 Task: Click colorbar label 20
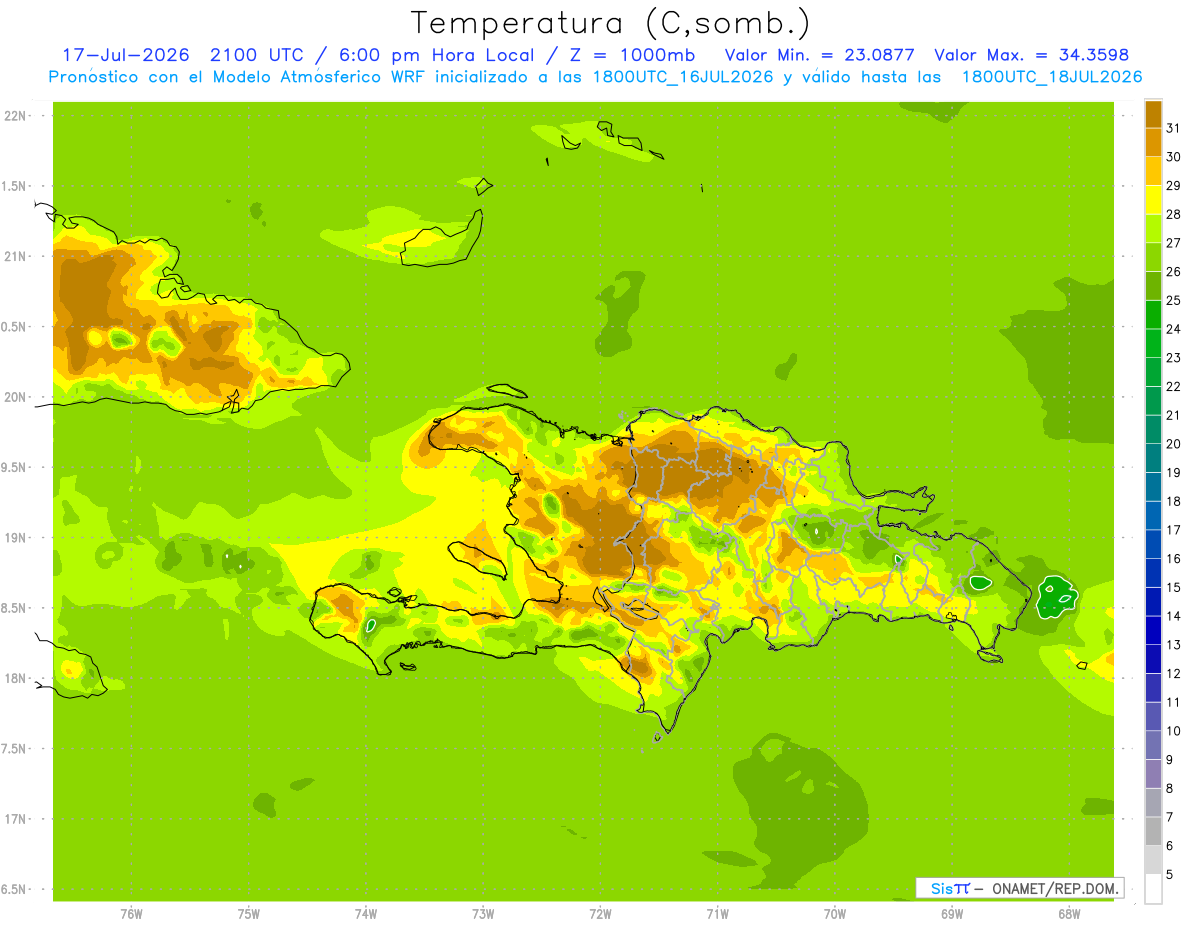coord(1173,444)
